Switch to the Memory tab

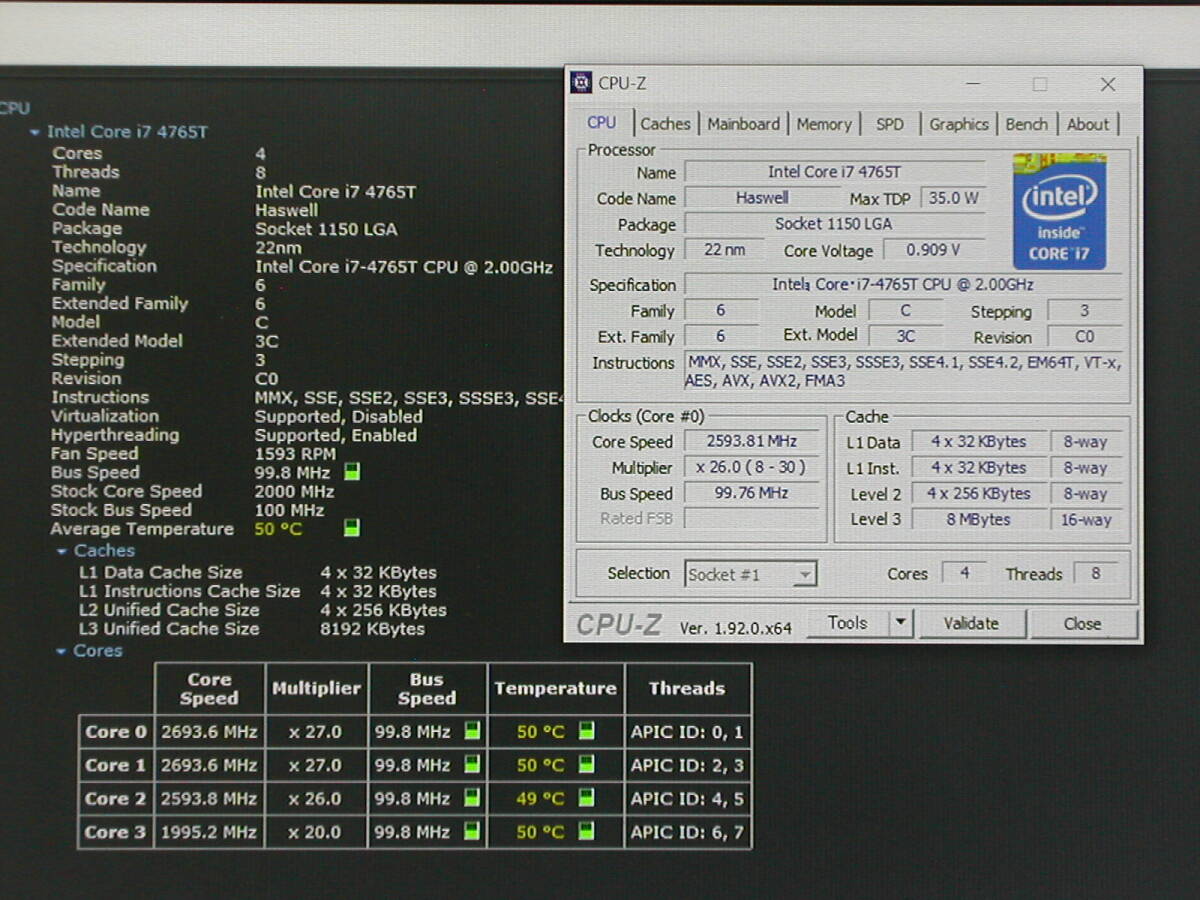(824, 124)
